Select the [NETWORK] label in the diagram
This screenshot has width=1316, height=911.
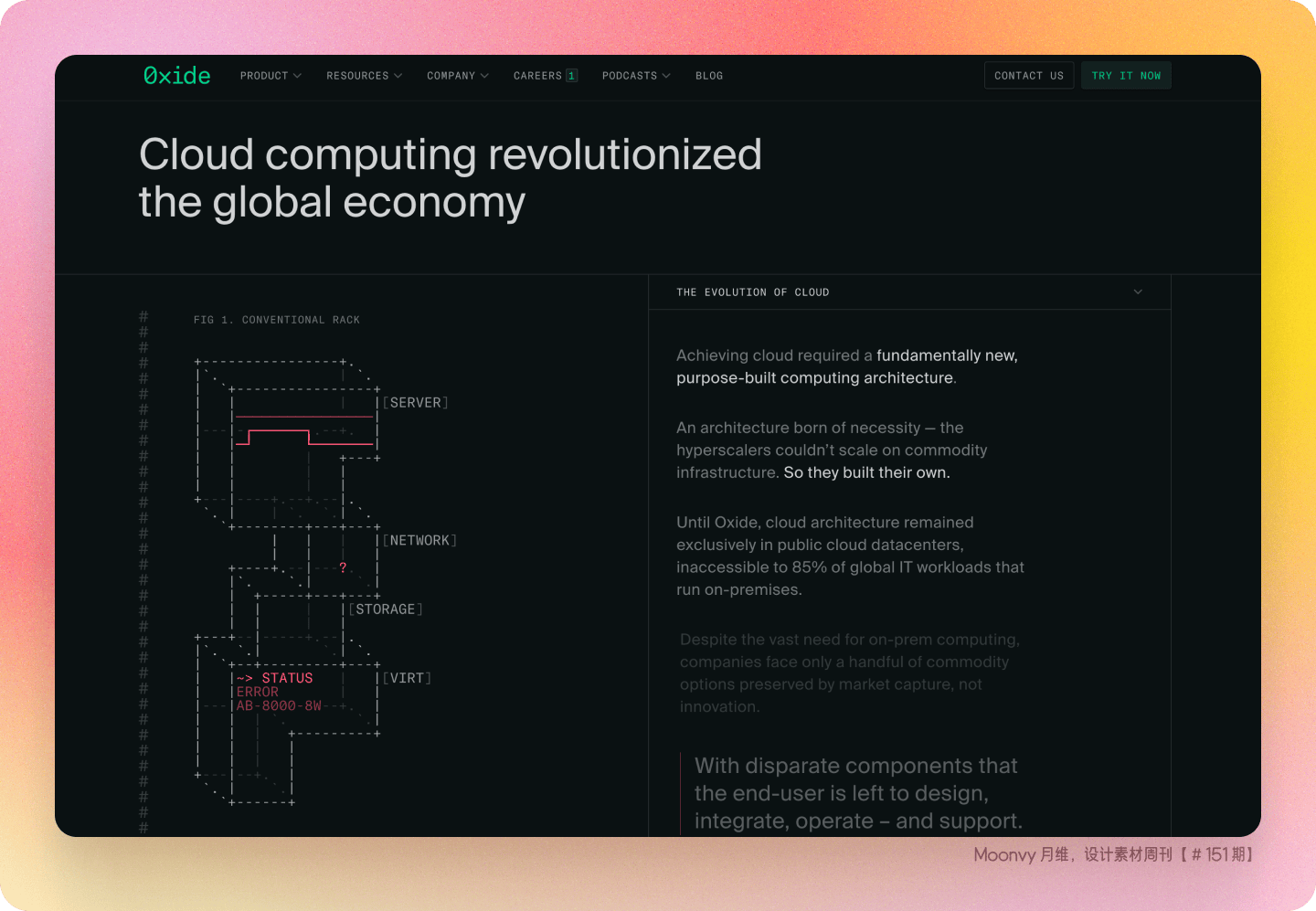click(x=419, y=541)
